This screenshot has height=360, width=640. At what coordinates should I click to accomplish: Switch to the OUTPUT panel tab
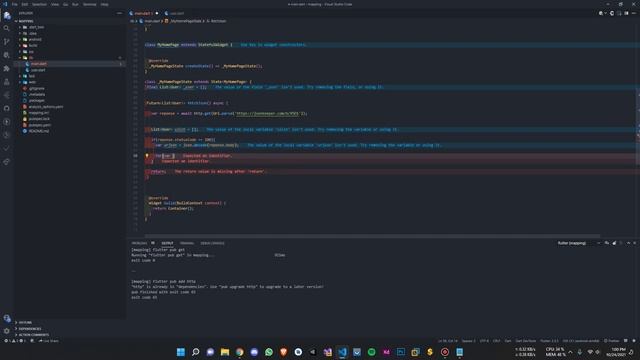(167, 243)
